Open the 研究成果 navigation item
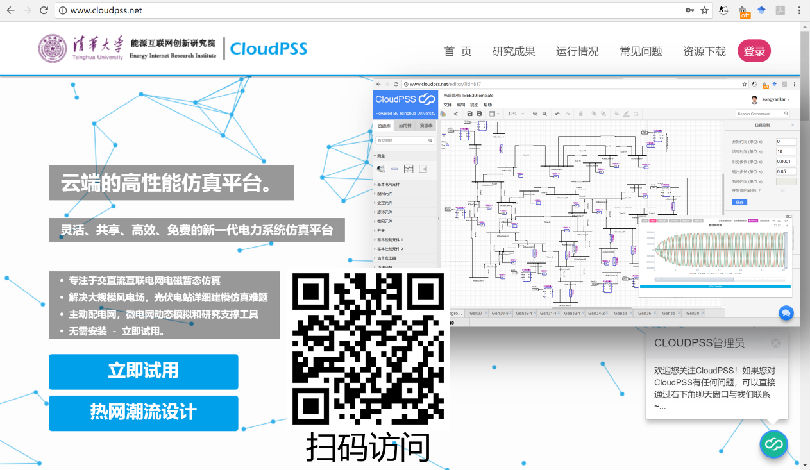The height and width of the screenshot is (470, 810). click(x=513, y=51)
